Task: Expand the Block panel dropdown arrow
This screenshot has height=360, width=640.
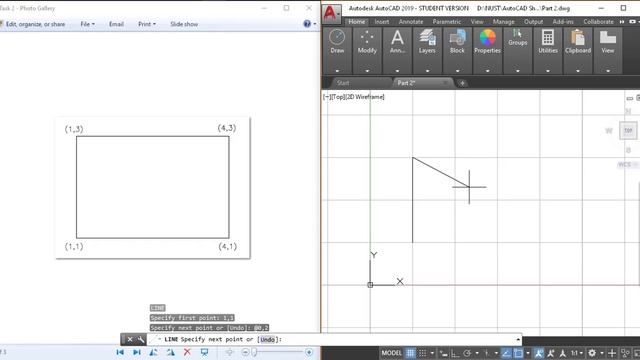Action: (457, 71)
